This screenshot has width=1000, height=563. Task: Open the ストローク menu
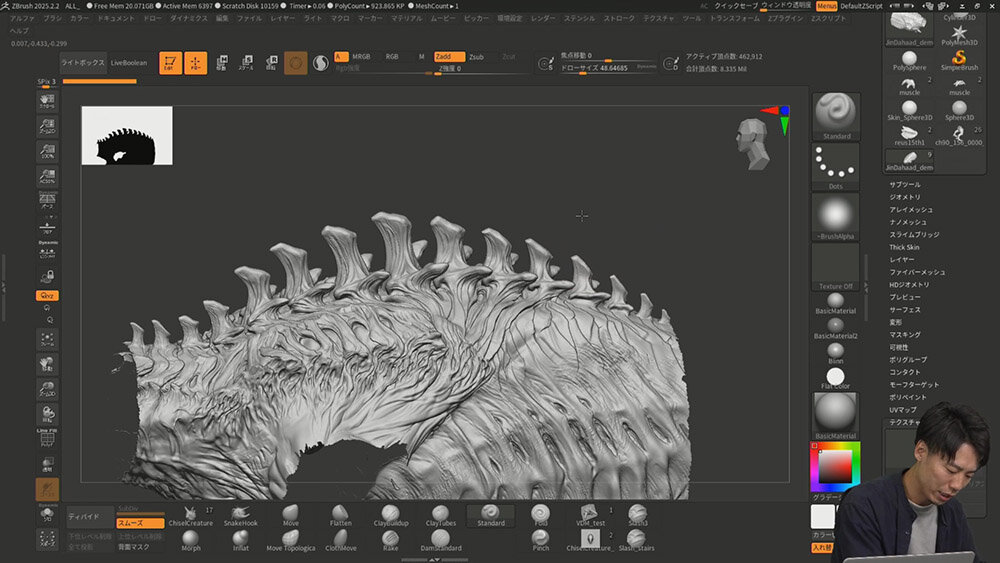click(619, 18)
